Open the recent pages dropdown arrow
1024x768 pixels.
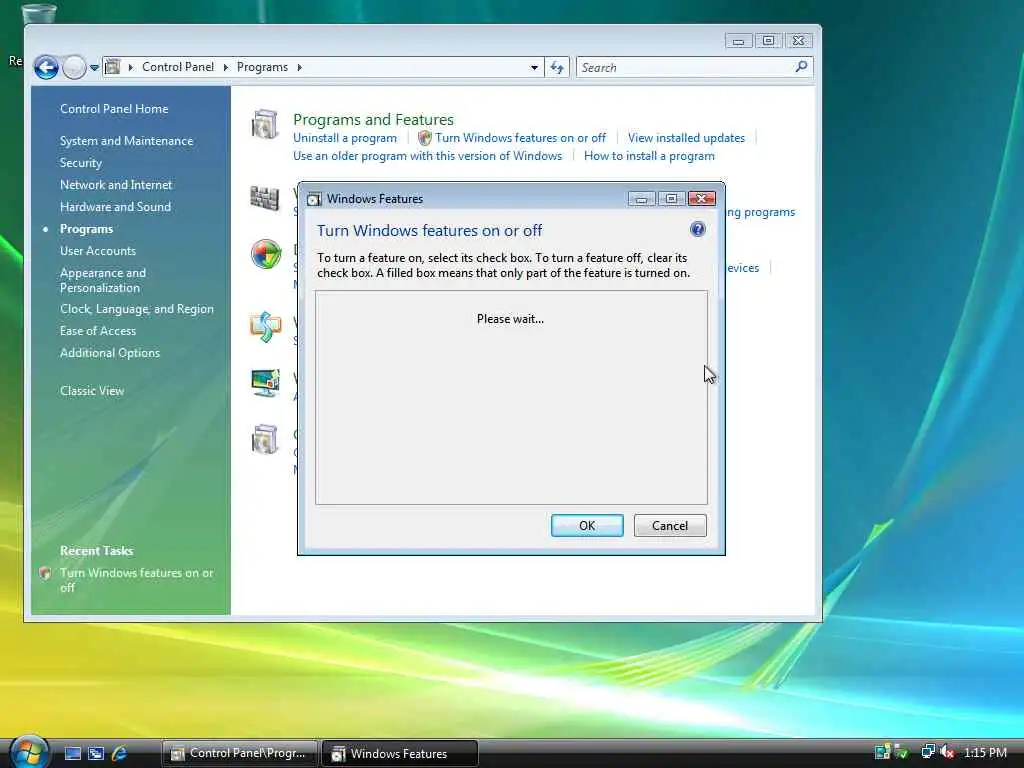point(95,67)
